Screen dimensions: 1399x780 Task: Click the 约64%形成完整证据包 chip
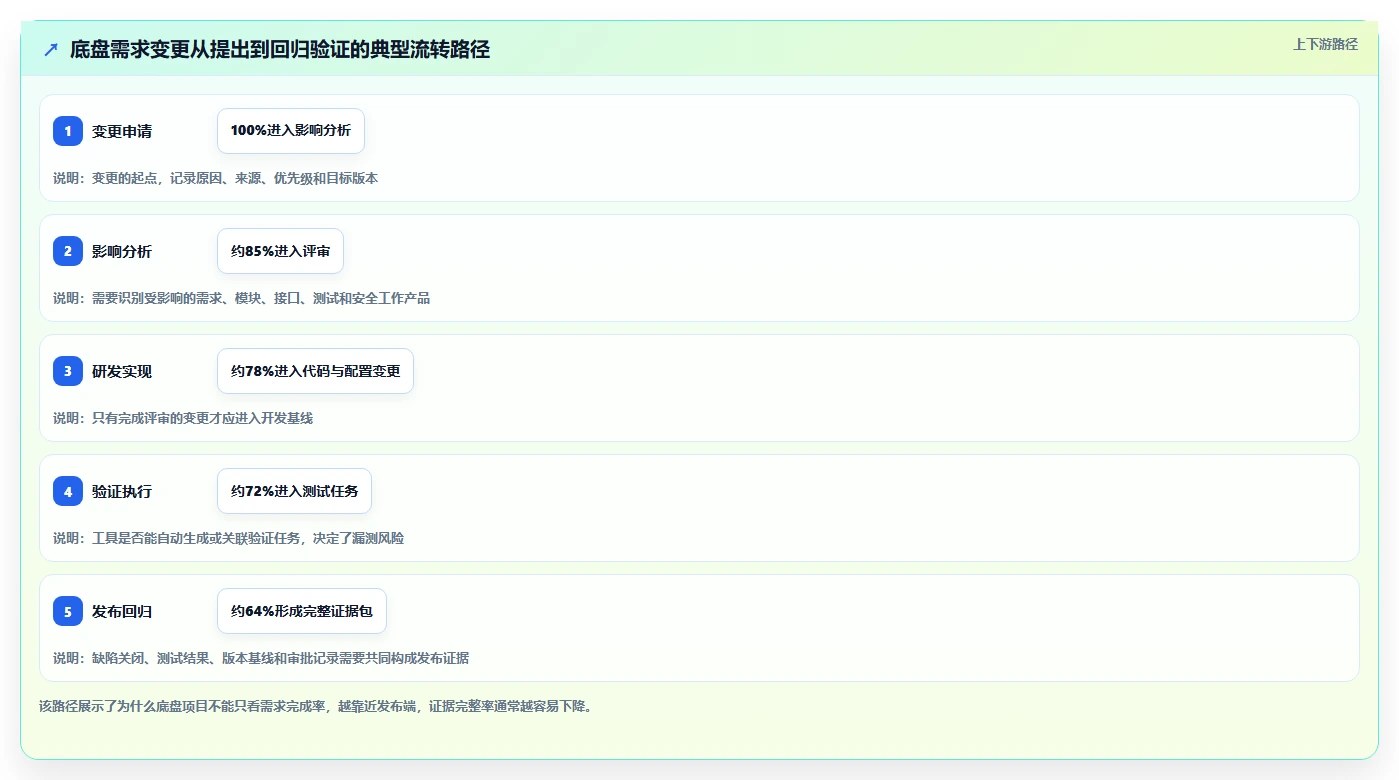coord(302,611)
